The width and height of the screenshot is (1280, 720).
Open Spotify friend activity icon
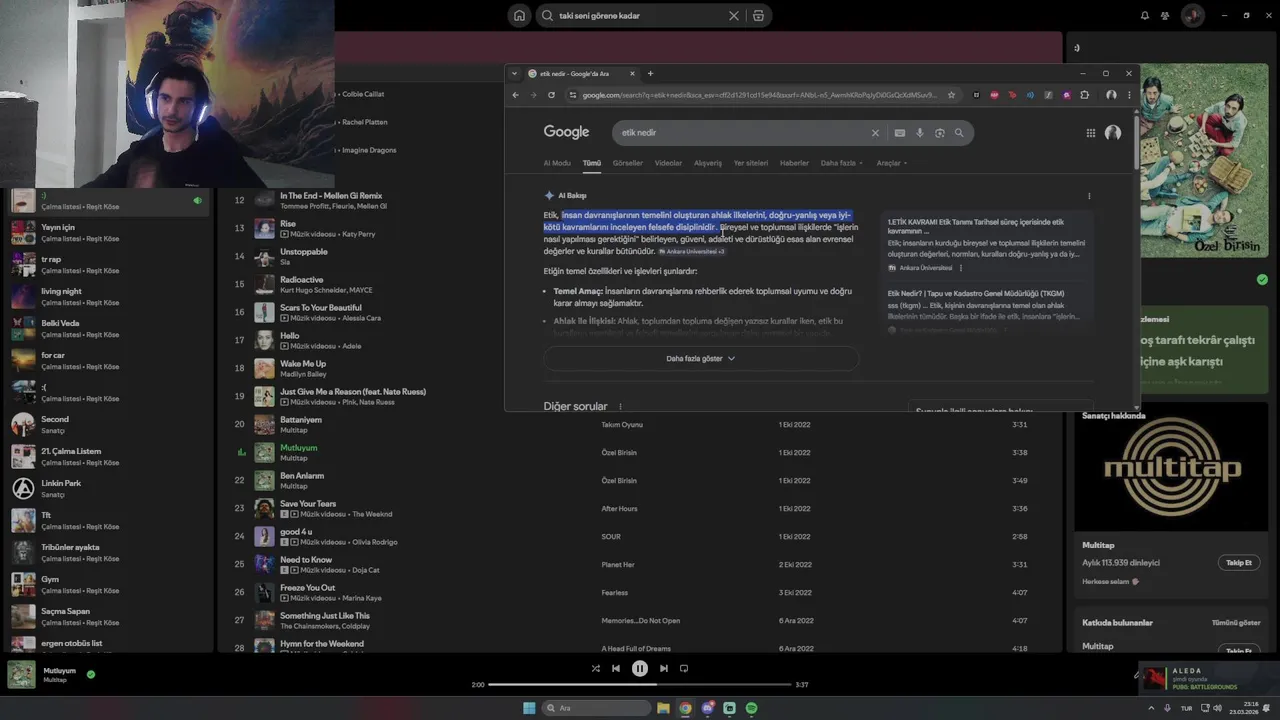pos(1165,16)
